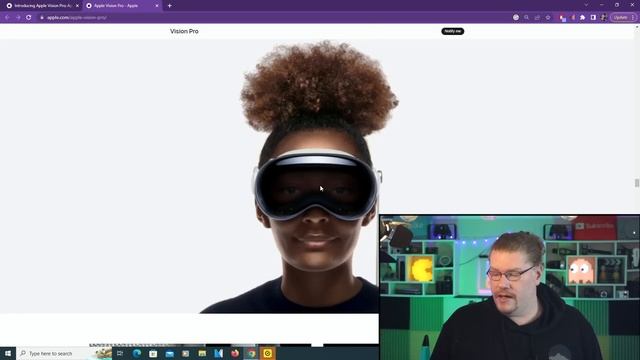Open the yellow circle app on taskbar
Image resolution: width=640 pixels, height=360 pixels.
[268, 353]
